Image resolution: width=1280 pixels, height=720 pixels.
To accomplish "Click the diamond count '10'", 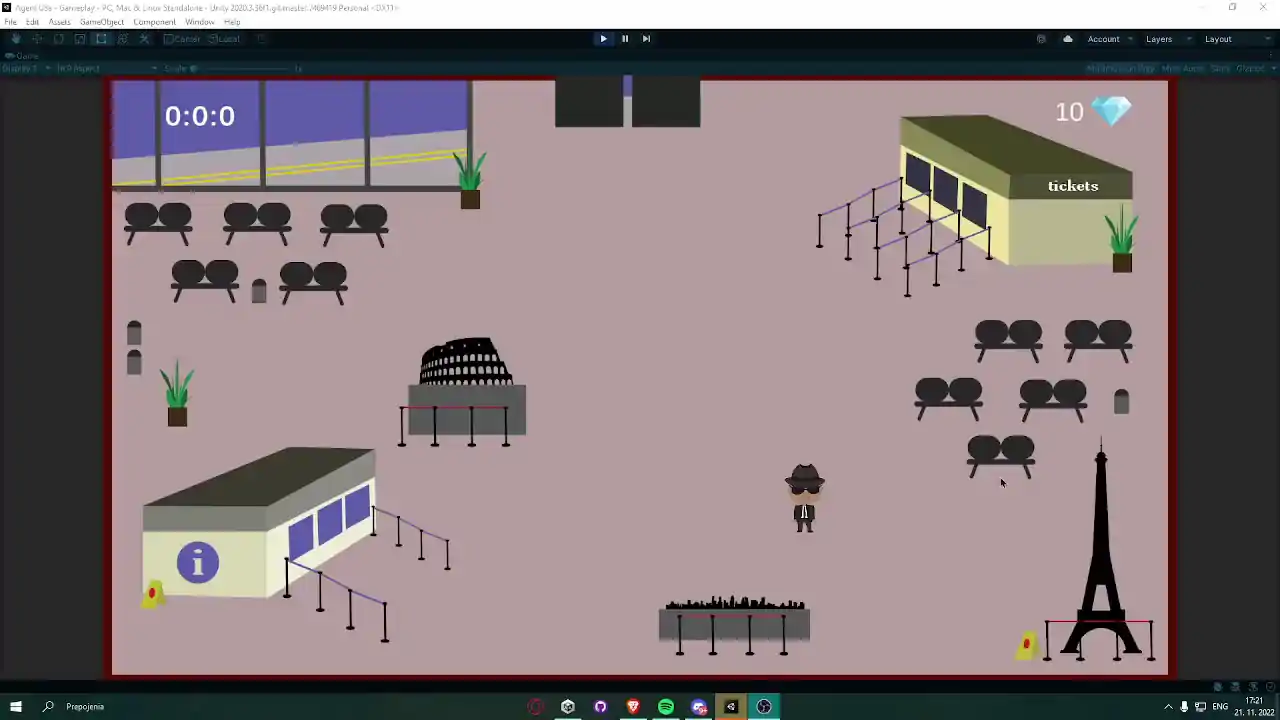I will tap(1069, 112).
